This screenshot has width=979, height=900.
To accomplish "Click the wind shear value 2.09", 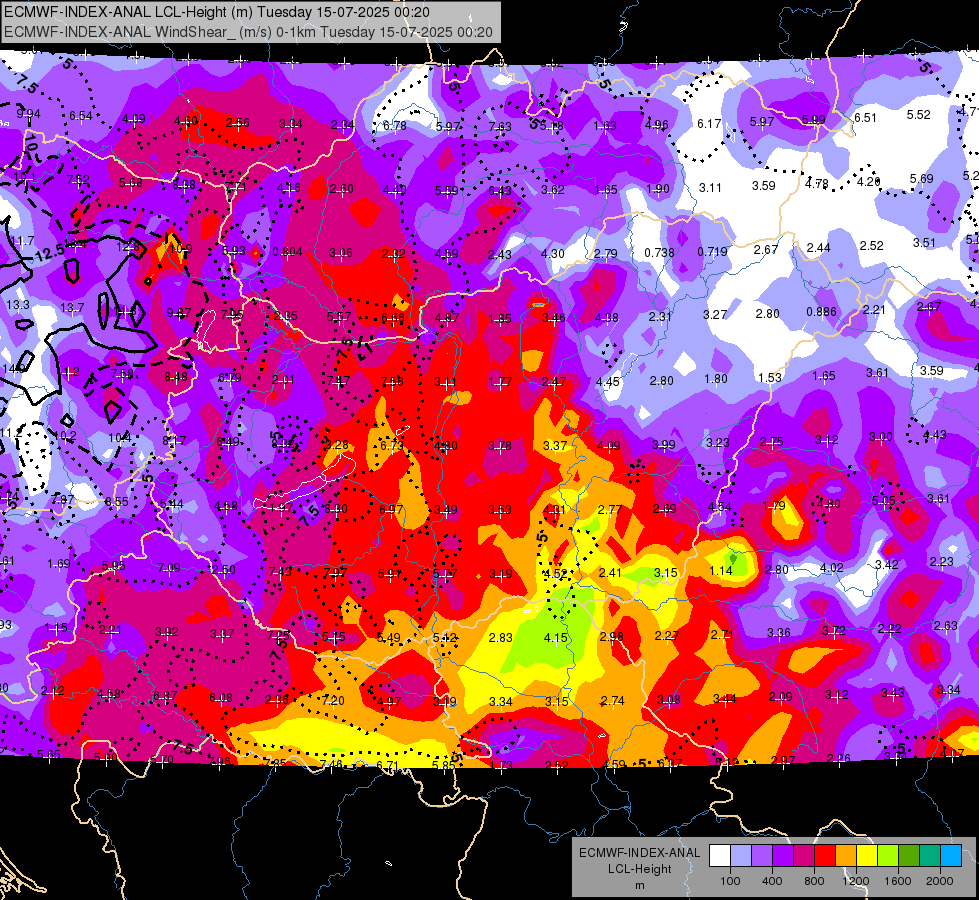I will point(780,696).
